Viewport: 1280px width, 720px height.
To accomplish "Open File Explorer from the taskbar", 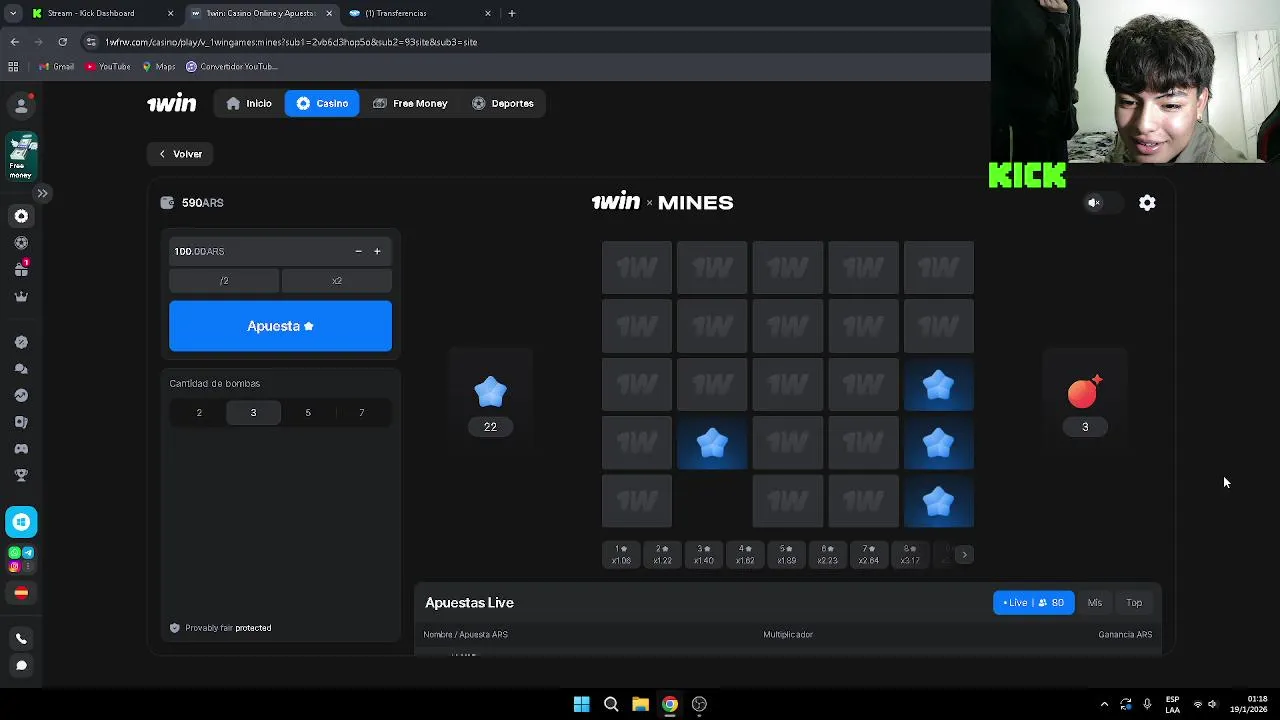I will (x=640, y=704).
